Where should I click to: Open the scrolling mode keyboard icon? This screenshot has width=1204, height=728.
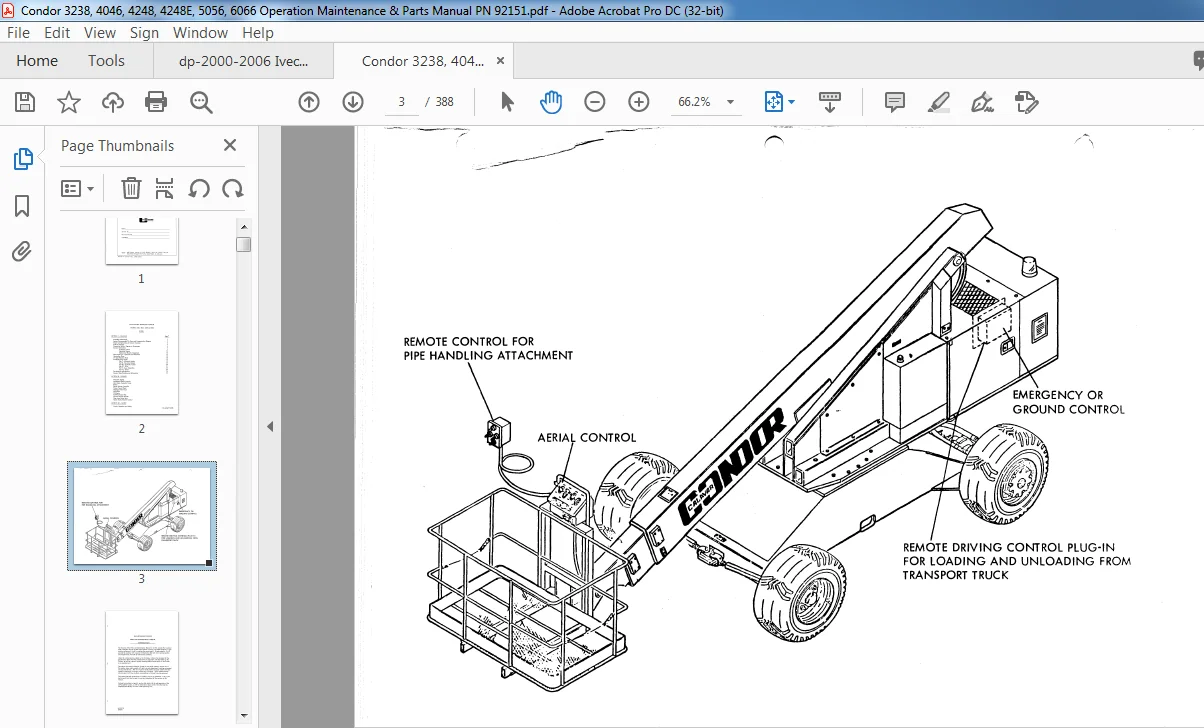click(x=830, y=102)
